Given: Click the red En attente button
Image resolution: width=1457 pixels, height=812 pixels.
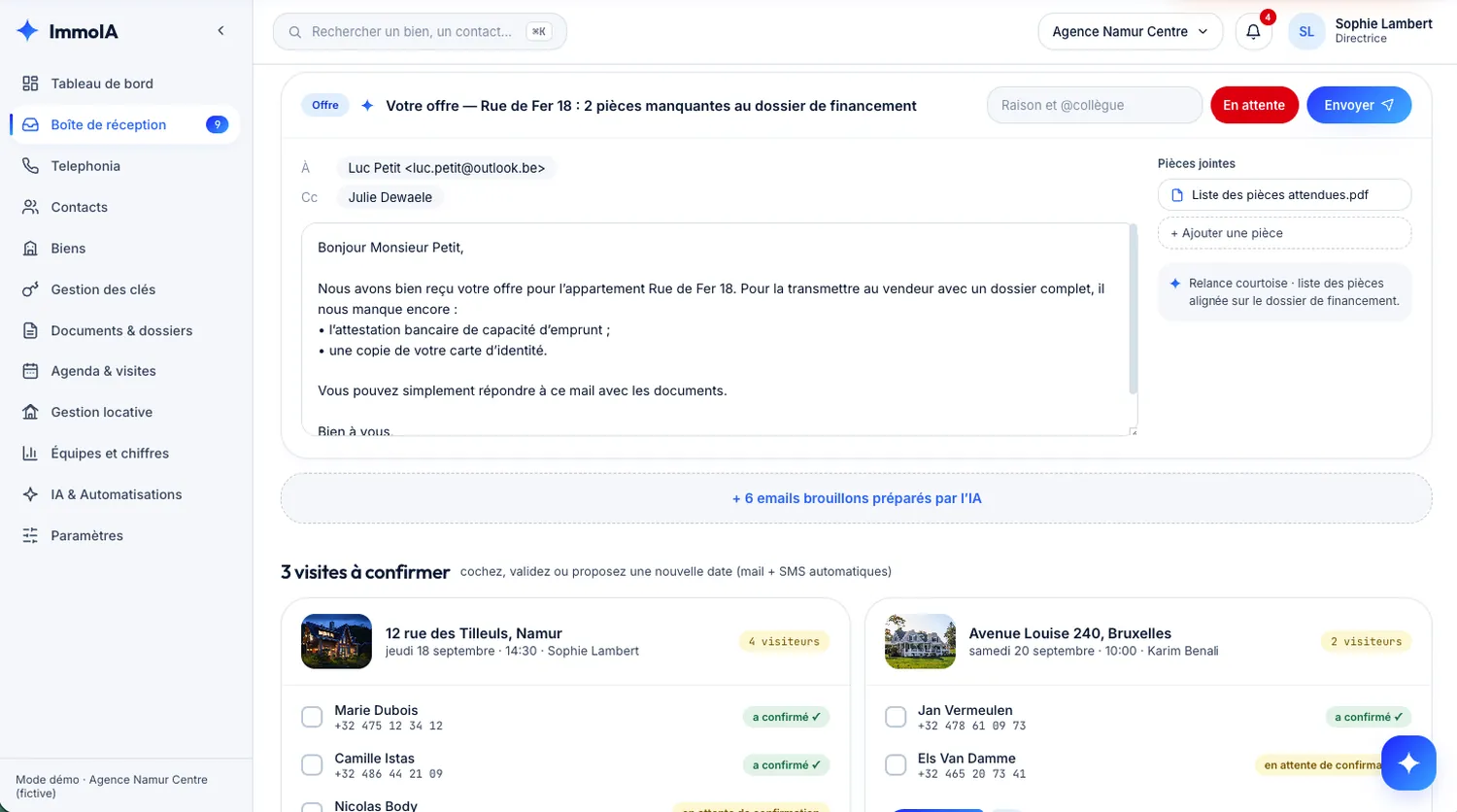Looking at the screenshot, I should pyautogui.click(x=1254, y=105).
